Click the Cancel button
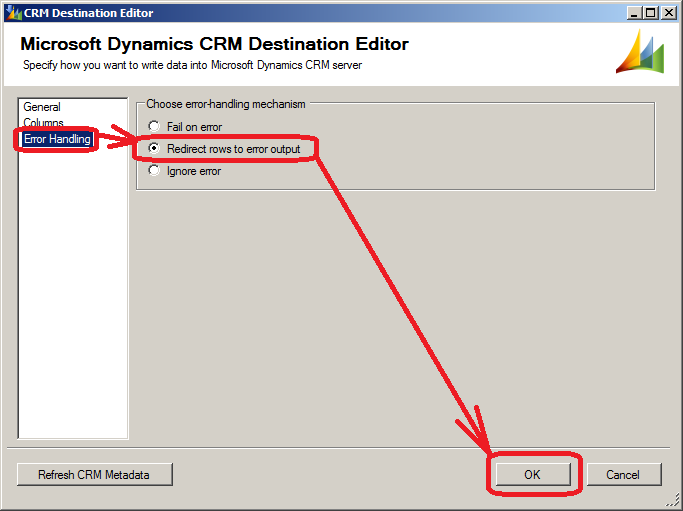 coord(623,474)
